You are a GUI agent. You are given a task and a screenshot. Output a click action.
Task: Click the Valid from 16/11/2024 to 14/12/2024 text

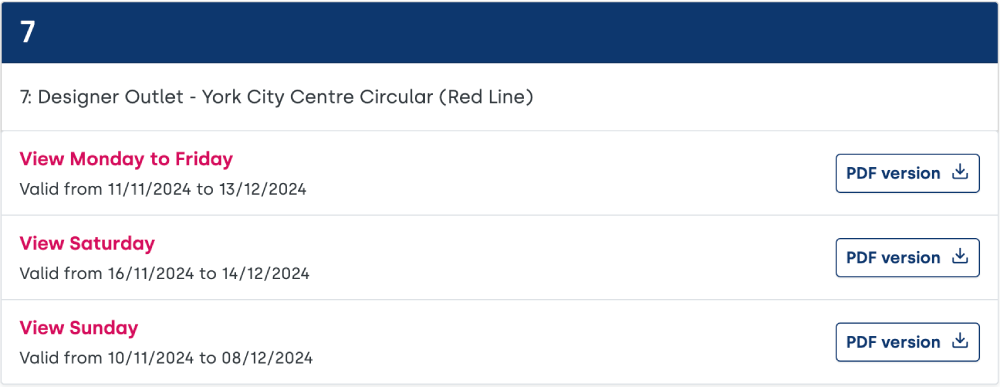165,274
